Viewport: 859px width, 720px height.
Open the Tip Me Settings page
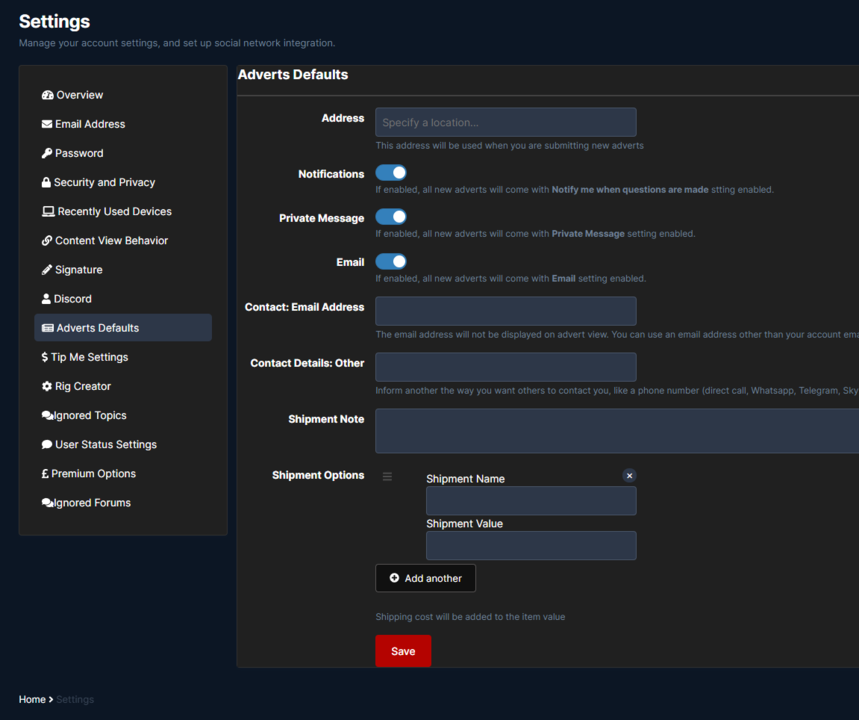point(90,357)
